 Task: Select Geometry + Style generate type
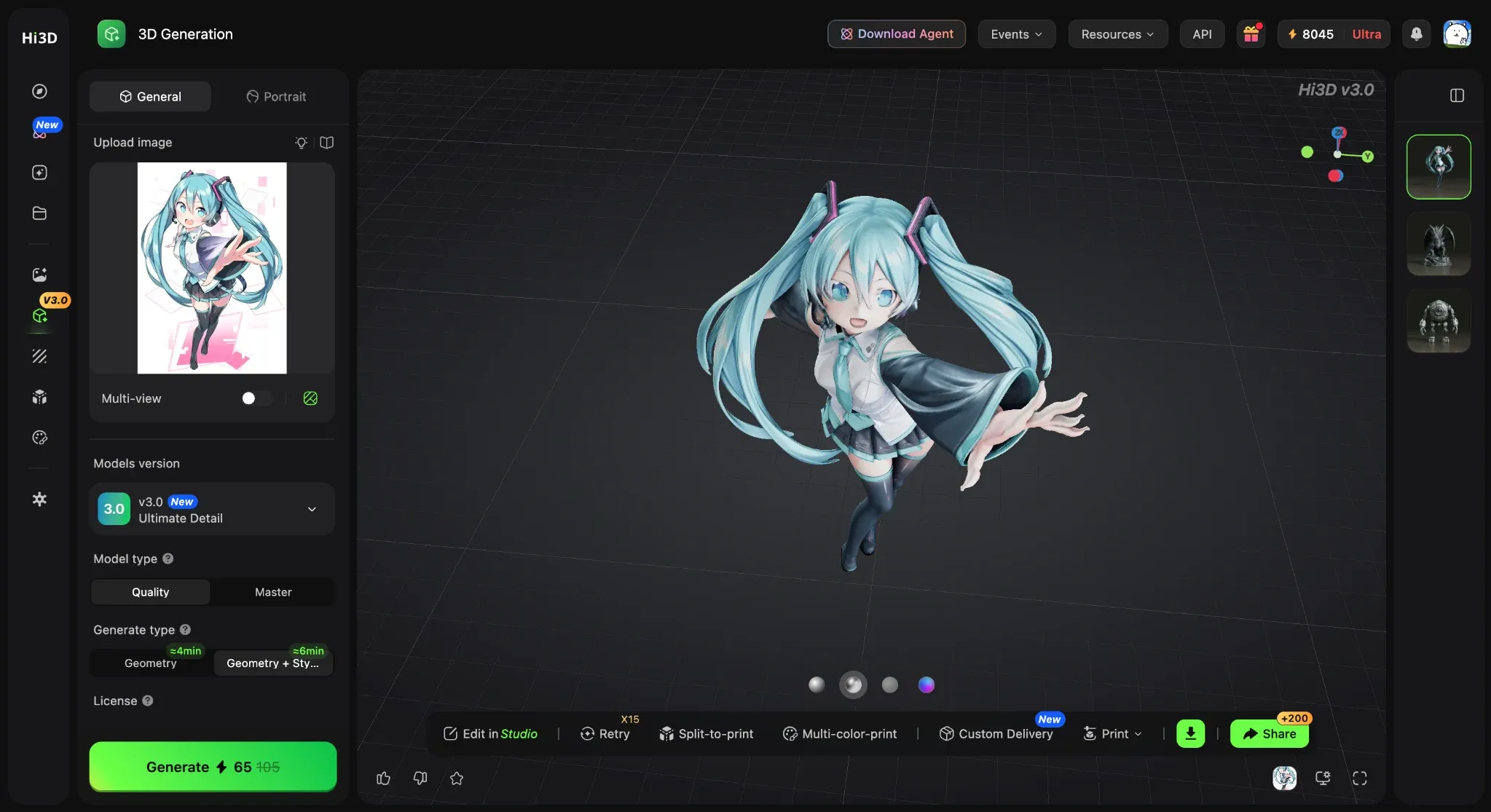273,663
